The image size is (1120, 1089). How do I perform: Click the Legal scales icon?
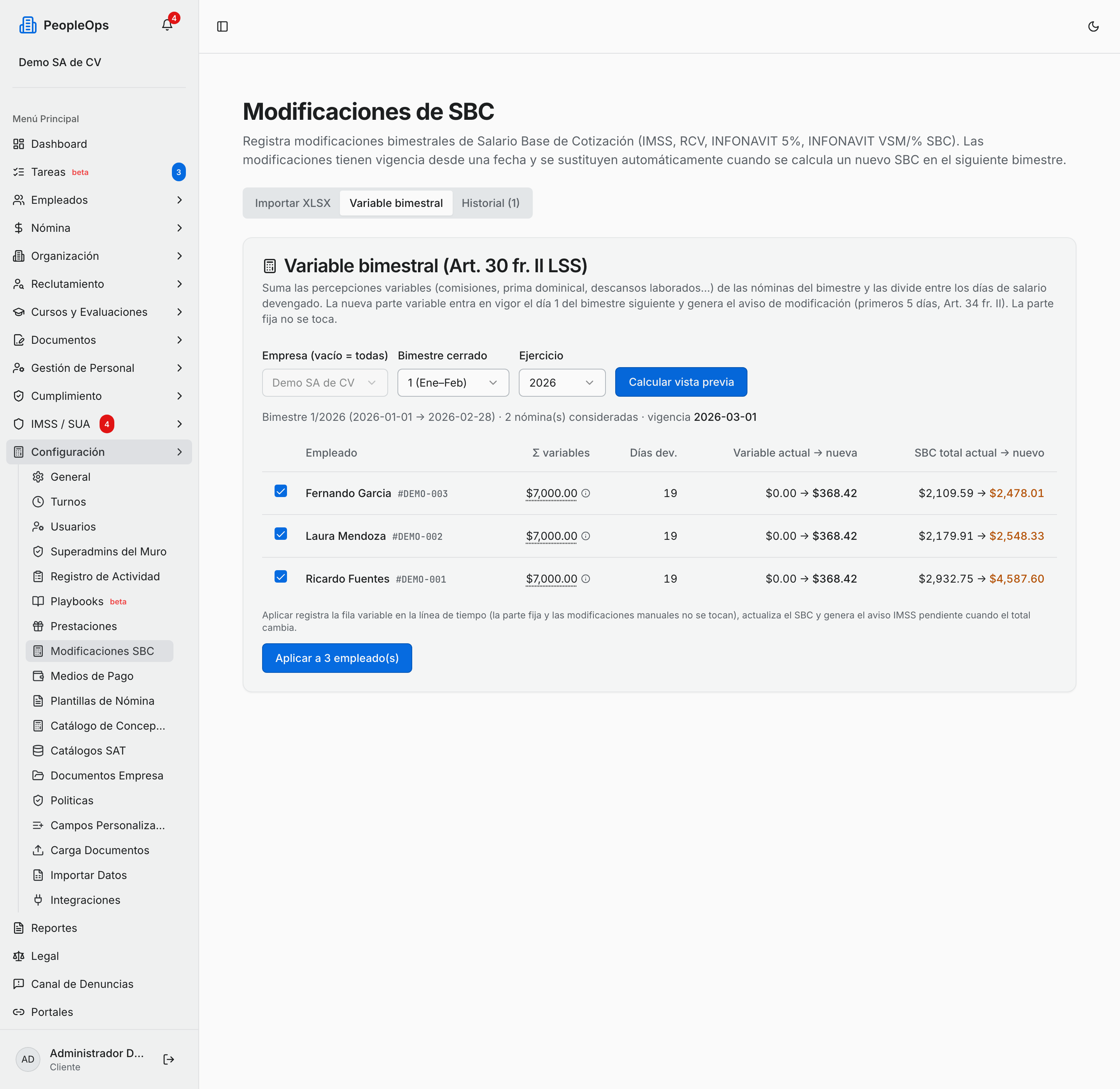coord(19,956)
